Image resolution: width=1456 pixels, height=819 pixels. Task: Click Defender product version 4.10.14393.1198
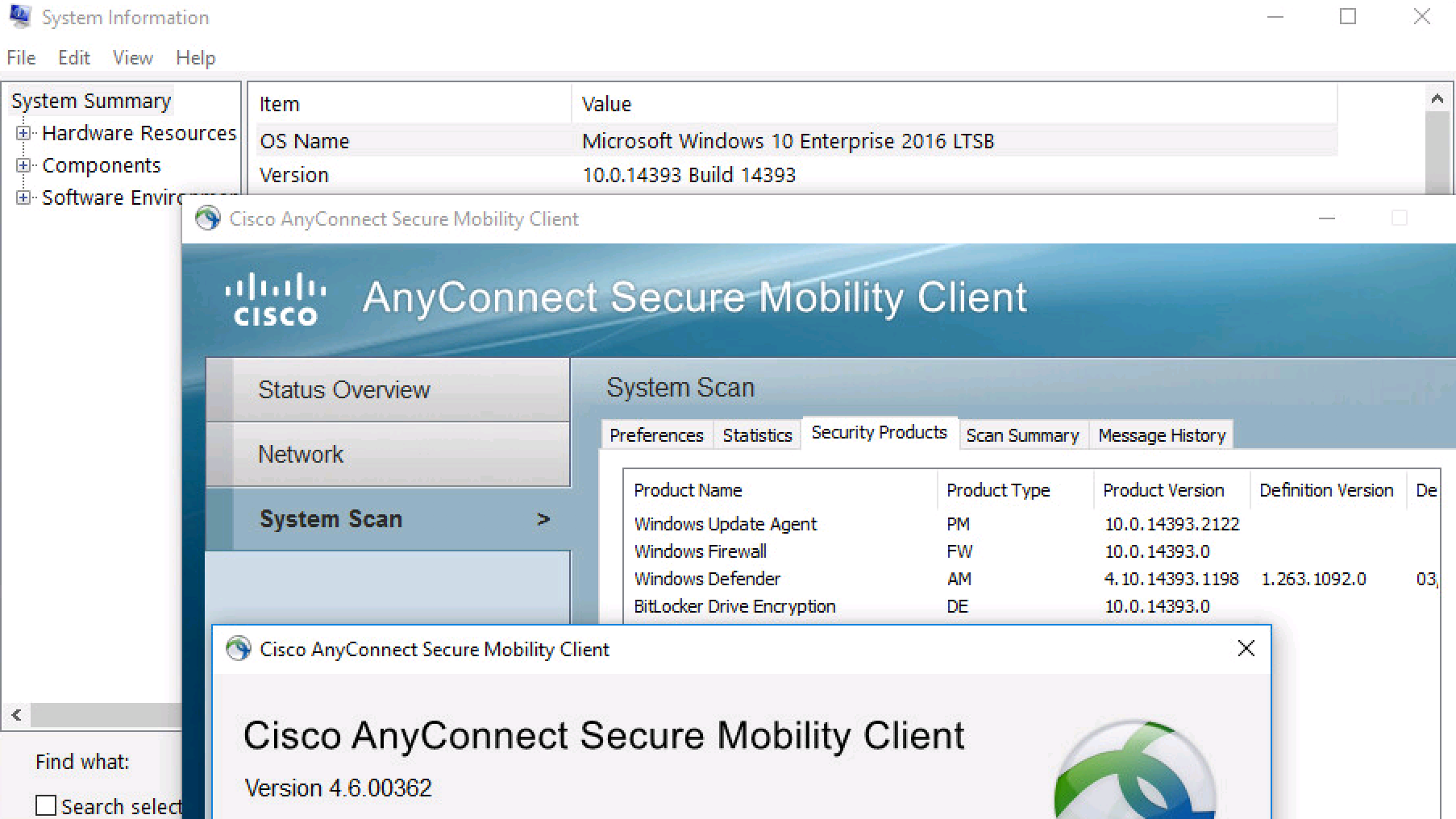point(1171,579)
